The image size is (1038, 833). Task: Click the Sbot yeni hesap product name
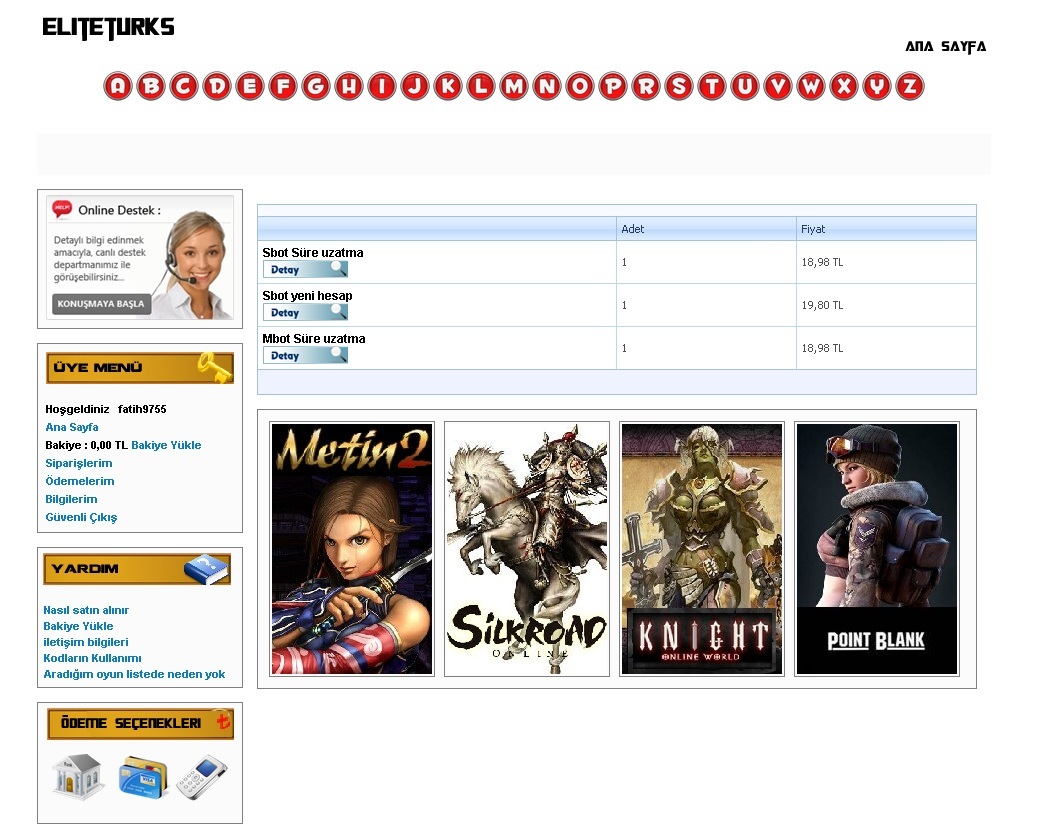307,295
